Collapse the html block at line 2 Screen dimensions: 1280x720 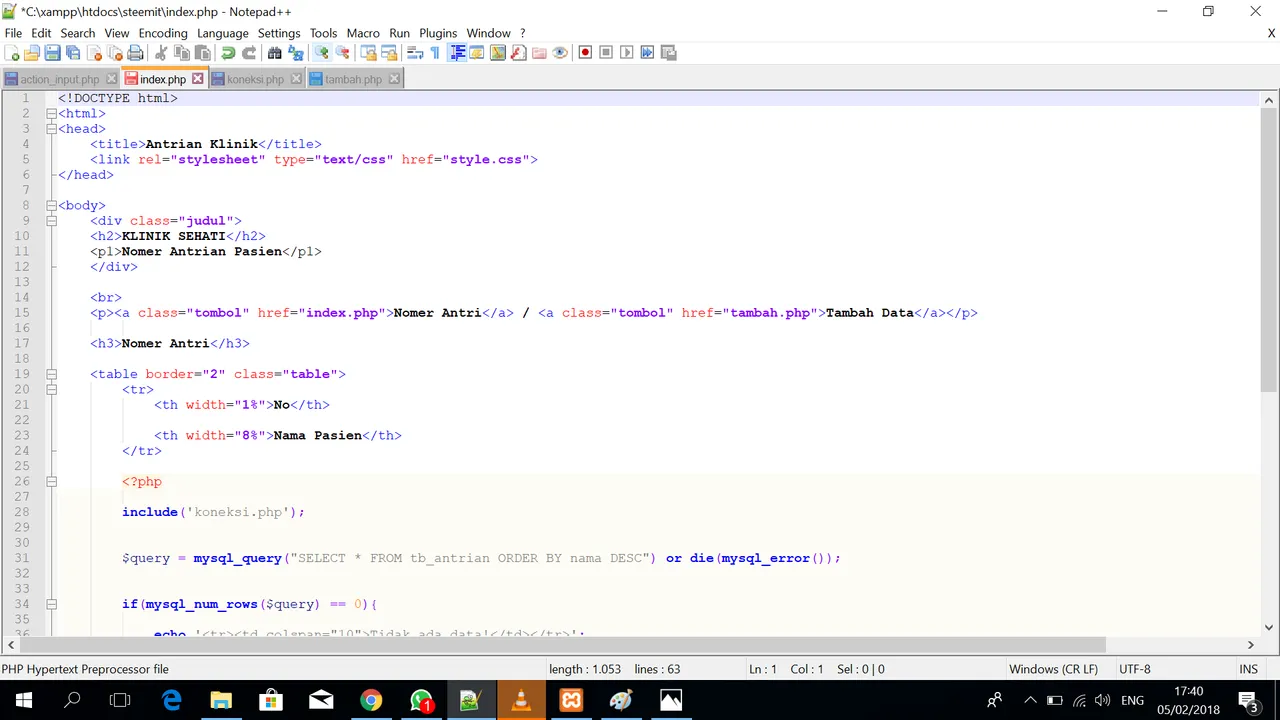pos(51,114)
